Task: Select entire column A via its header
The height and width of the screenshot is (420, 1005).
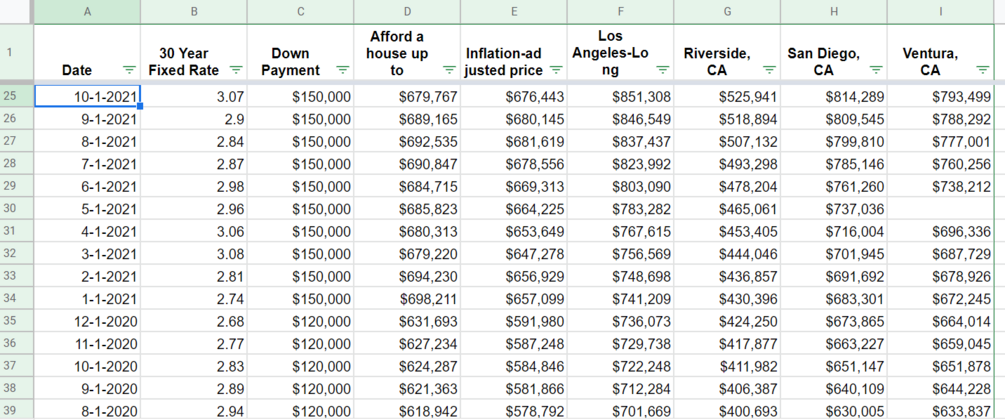Action: point(88,11)
